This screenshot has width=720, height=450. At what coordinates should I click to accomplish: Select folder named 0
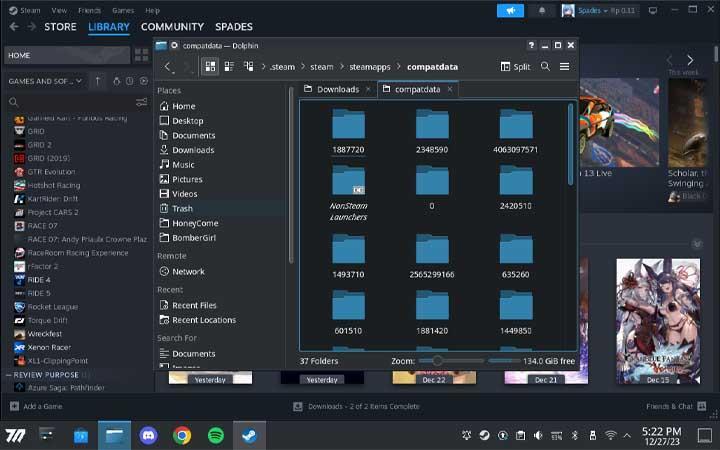pyautogui.click(x=432, y=187)
